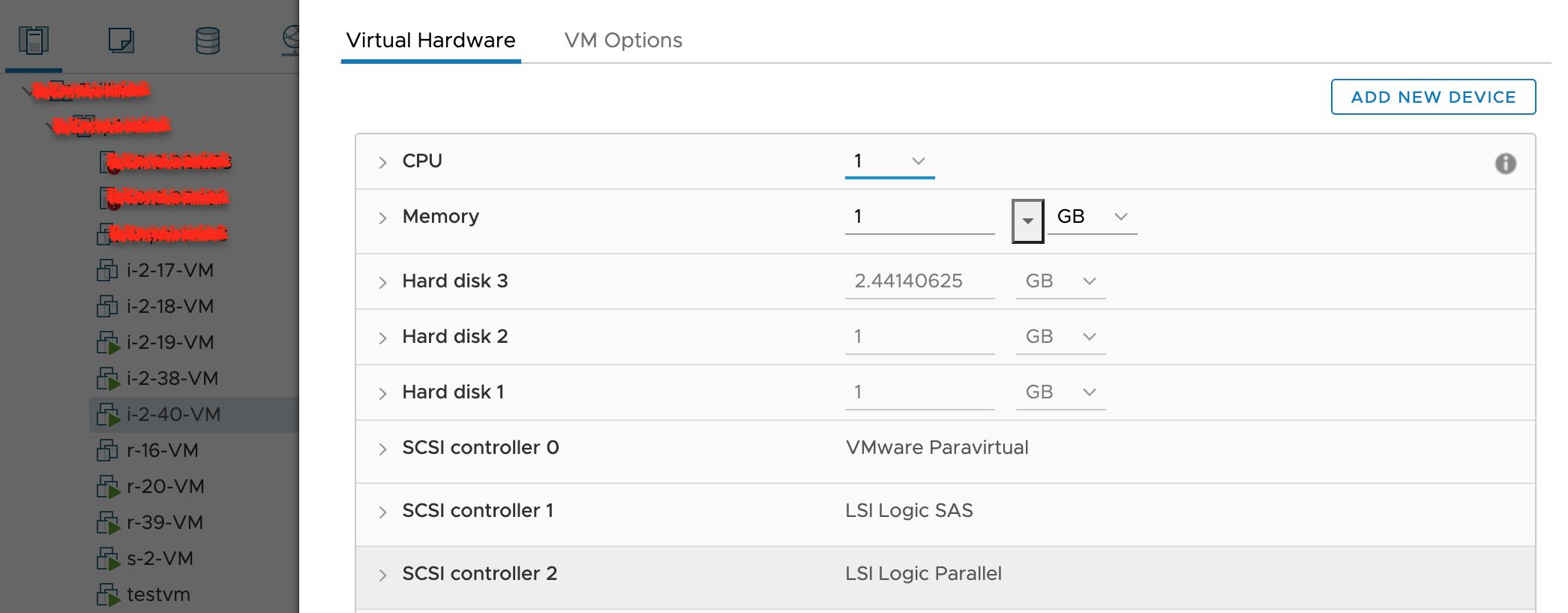Screen dimensions: 1568x613
Task: Click the r-16-VM virtual machine icon
Action: pyautogui.click(x=107, y=450)
